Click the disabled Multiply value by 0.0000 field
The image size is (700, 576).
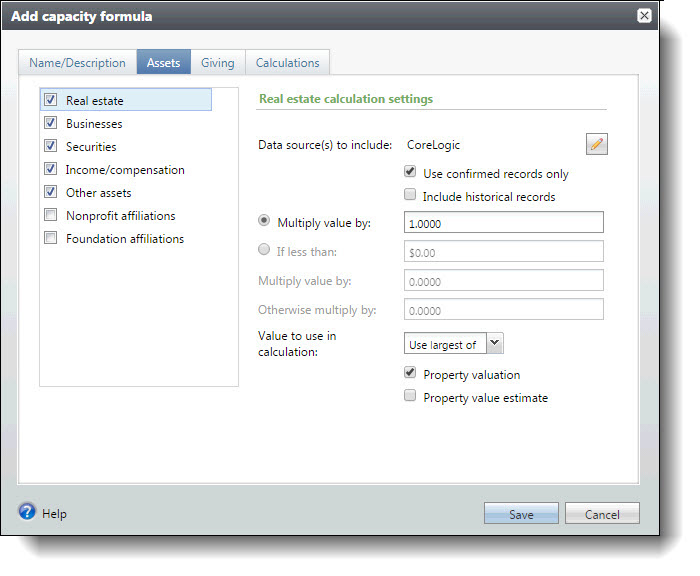(504, 280)
